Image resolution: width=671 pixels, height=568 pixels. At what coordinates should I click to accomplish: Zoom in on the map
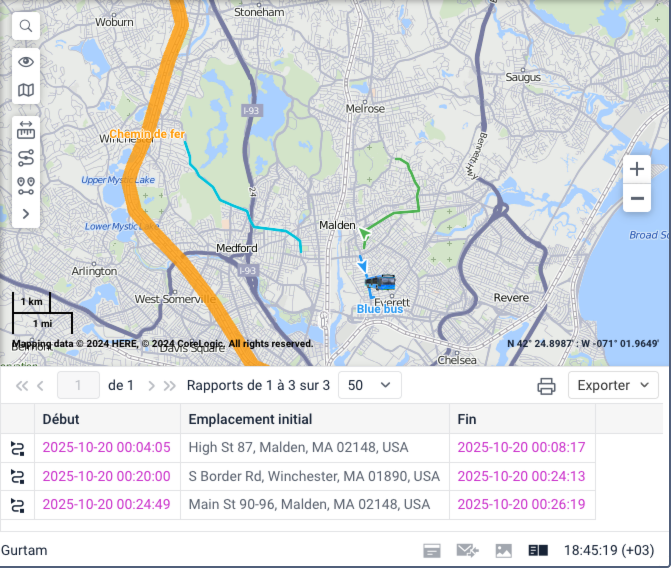pyautogui.click(x=637, y=169)
